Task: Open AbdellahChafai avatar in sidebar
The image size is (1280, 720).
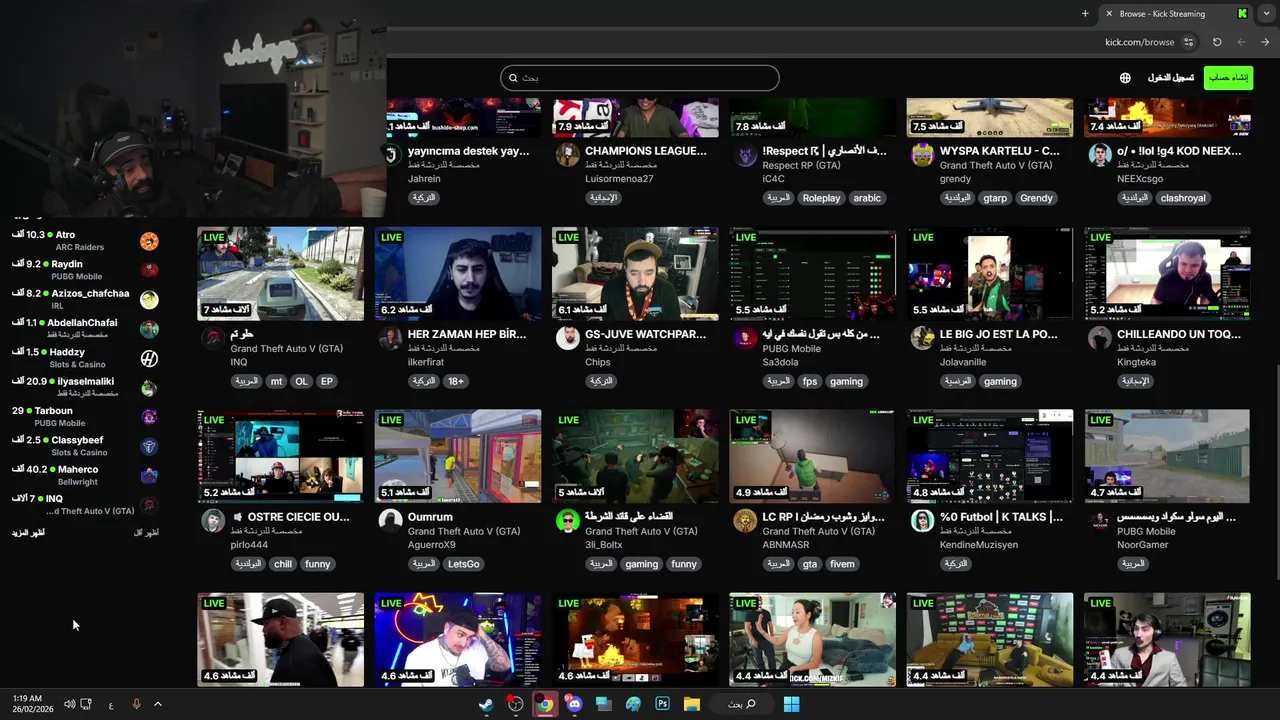Action: [x=149, y=329]
